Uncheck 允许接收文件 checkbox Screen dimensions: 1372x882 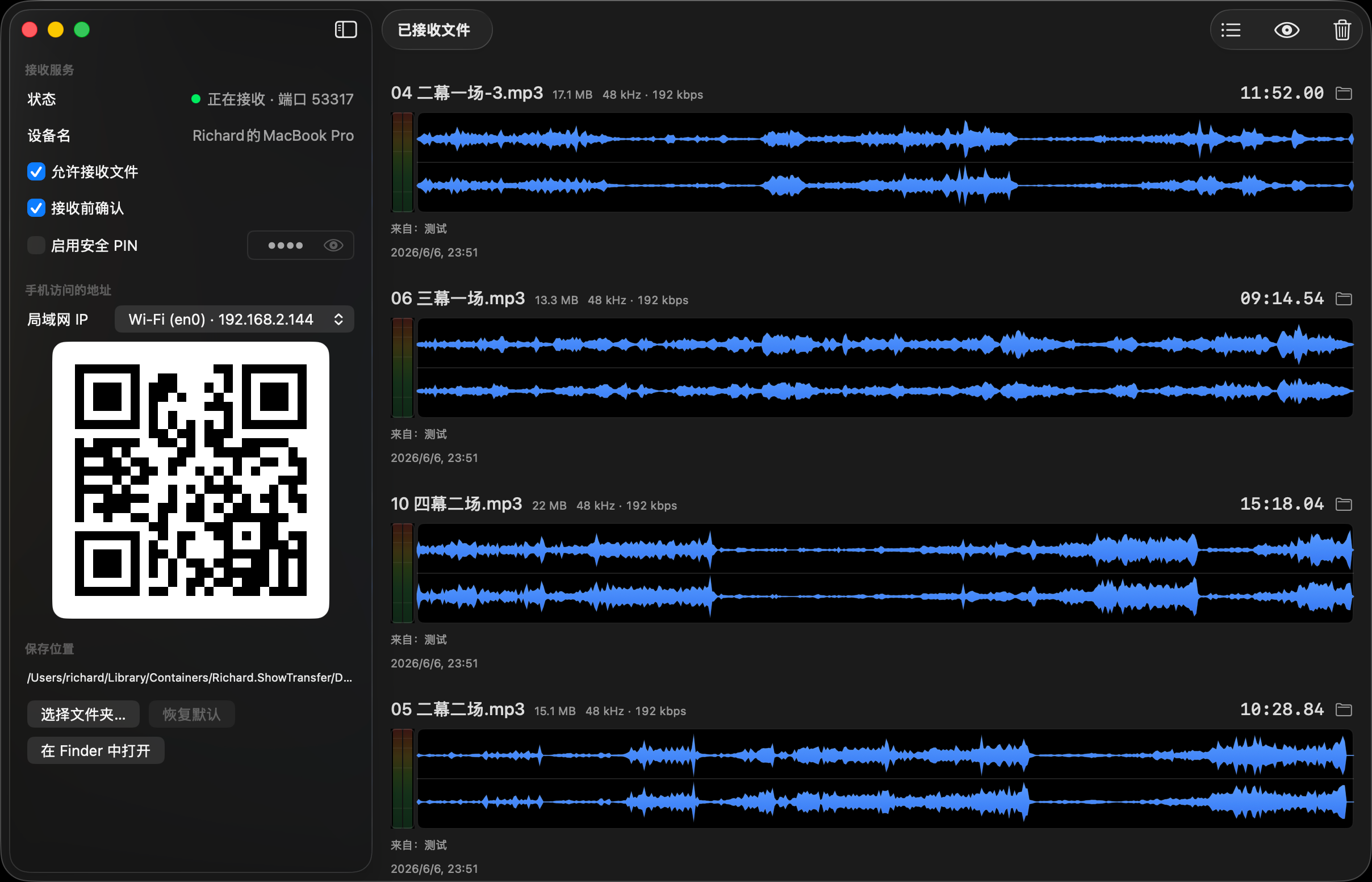pos(36,172)
